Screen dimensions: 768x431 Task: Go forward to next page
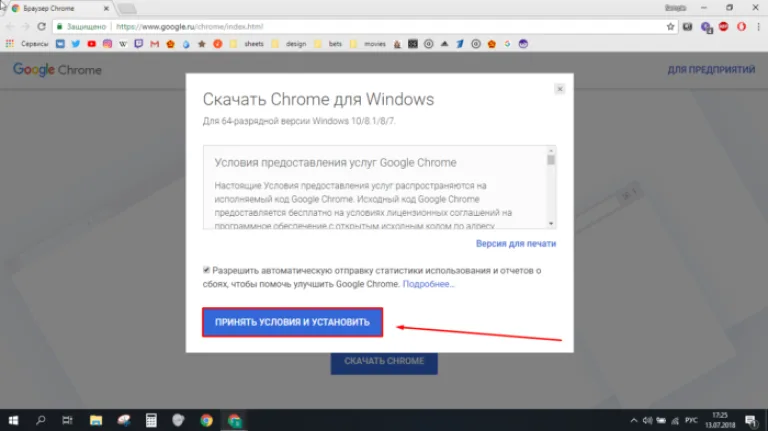pos(25,26)
